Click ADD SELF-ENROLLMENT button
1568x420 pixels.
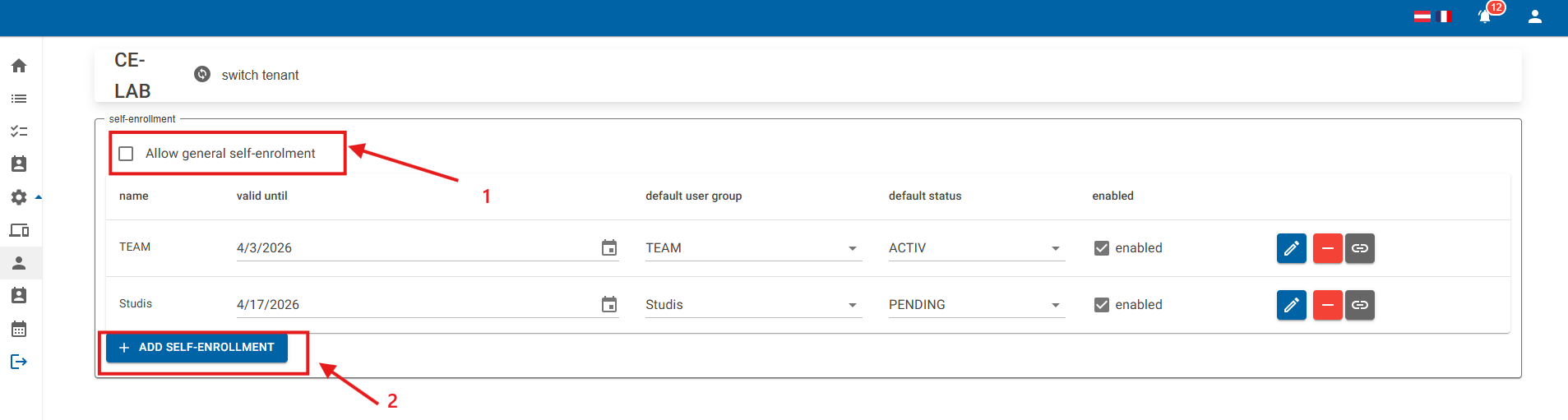[x=197, y=348]
